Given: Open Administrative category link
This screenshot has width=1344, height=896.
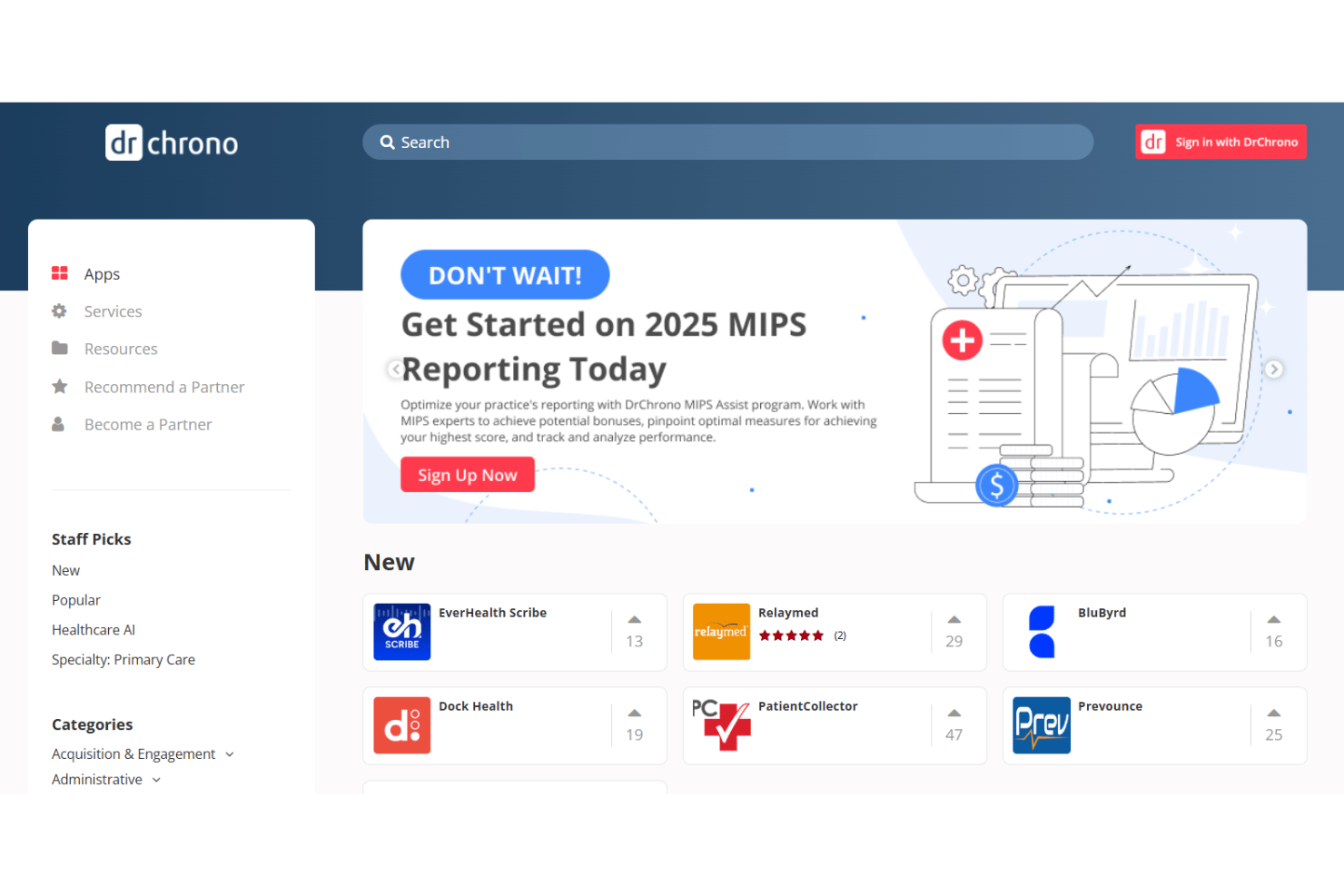Looking at the screenshot, I should [x=97, y=780].
